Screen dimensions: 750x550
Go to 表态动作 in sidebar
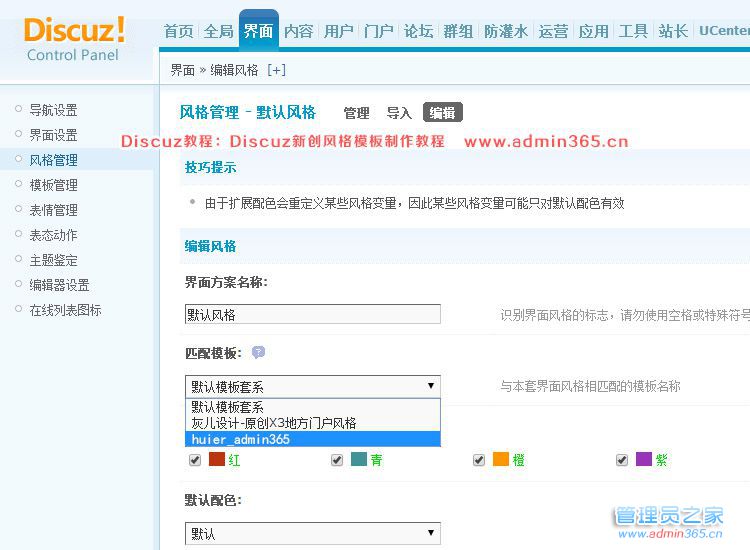click(x=54, y=235)
